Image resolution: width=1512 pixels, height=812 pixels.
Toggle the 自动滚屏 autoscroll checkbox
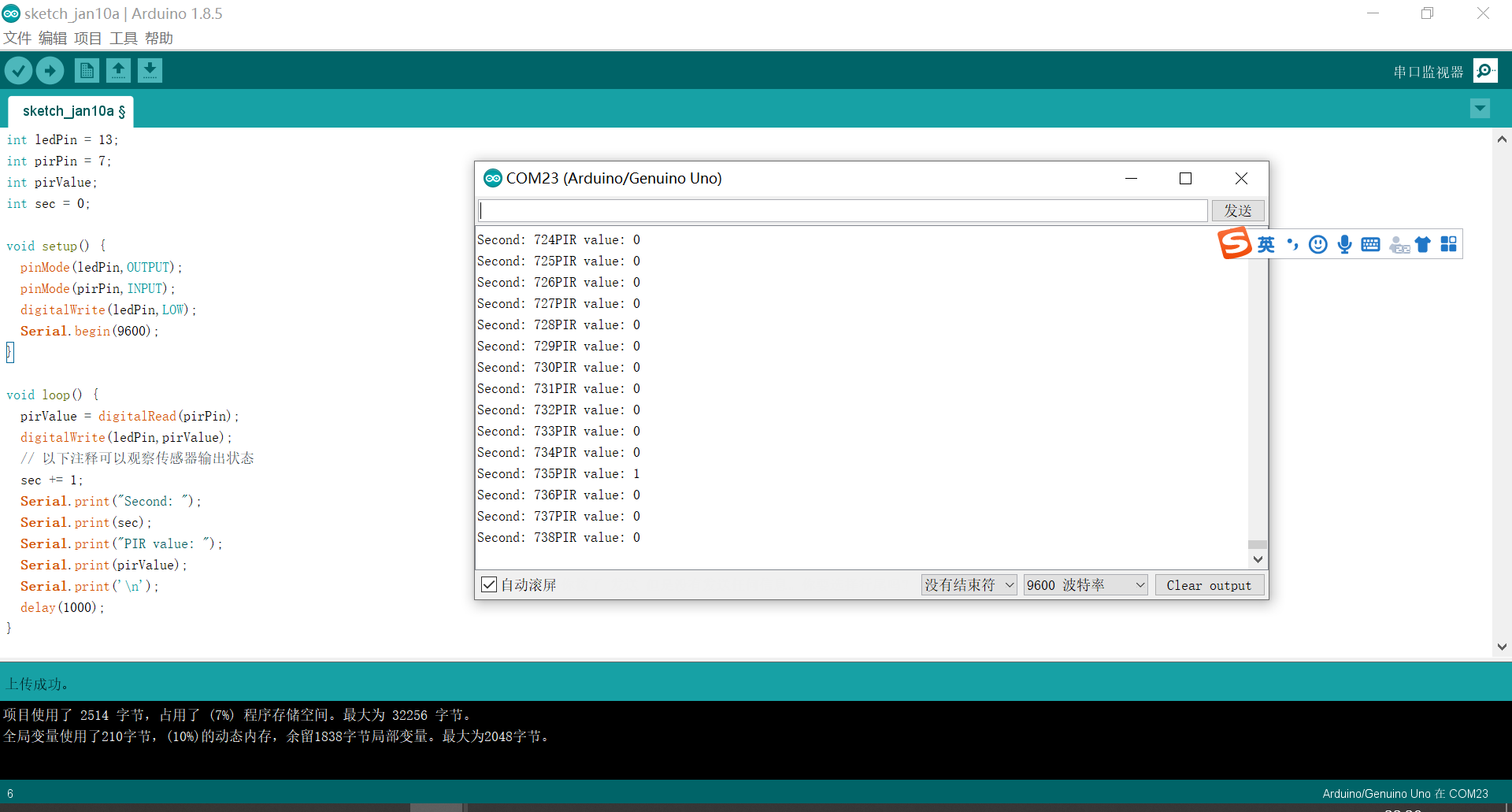point(489,584)
